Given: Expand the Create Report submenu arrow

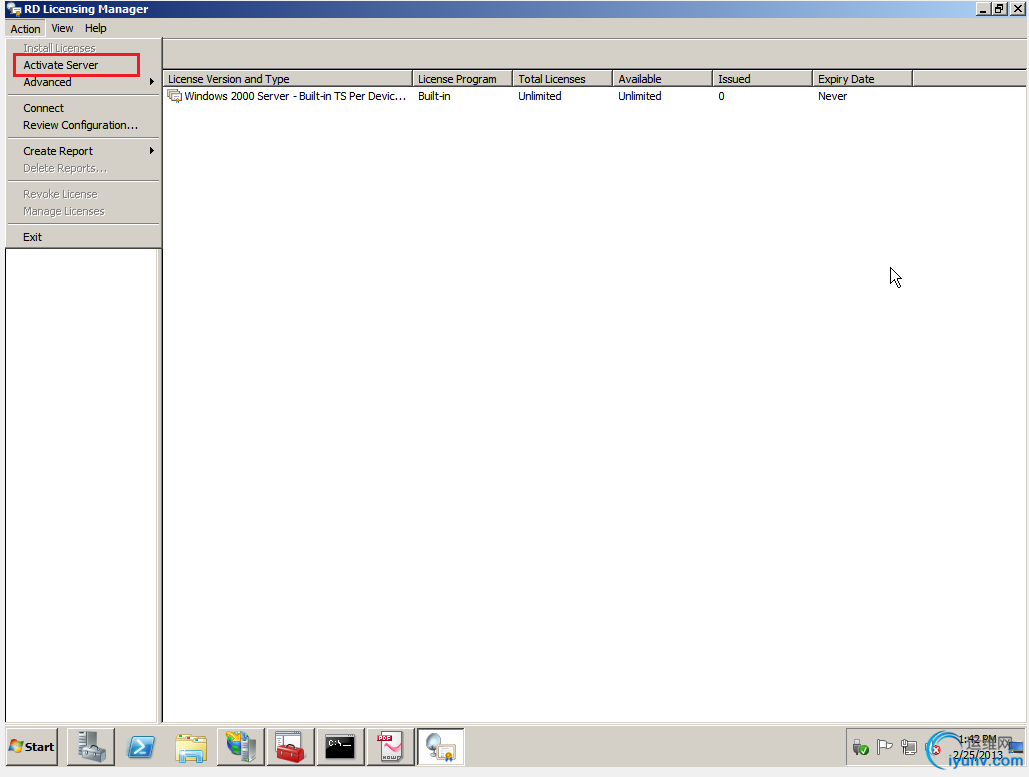Looking at the screenshot, I should pyautogui.click(x=152, y=151).
